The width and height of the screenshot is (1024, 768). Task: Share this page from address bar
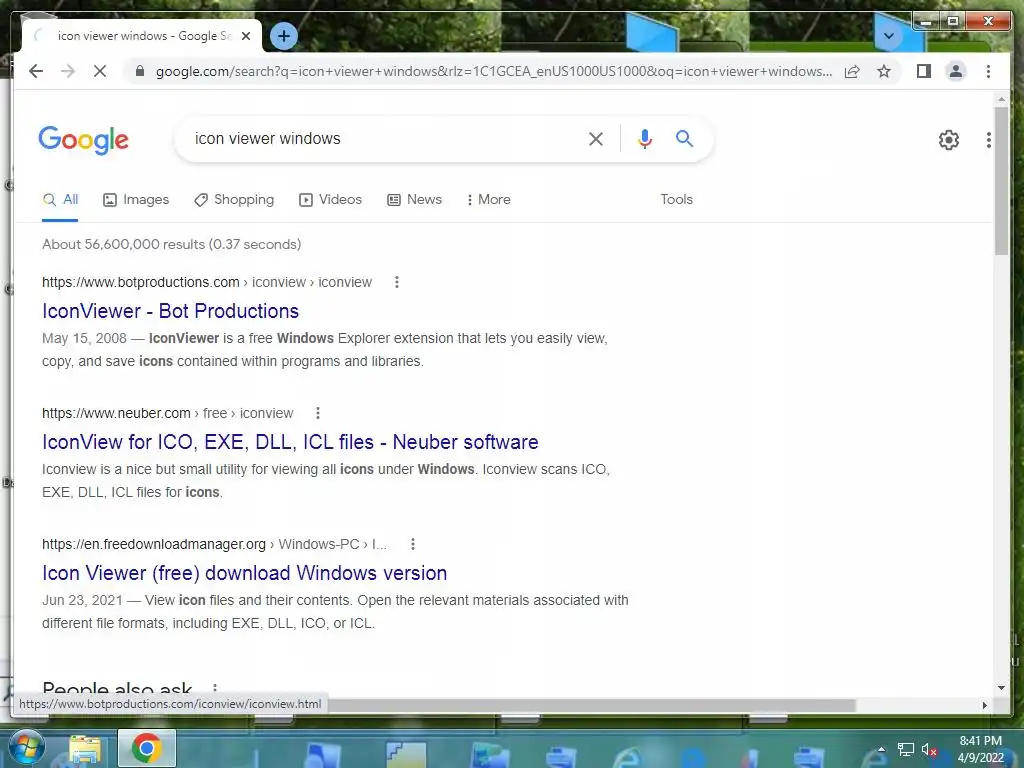point(852,71)
